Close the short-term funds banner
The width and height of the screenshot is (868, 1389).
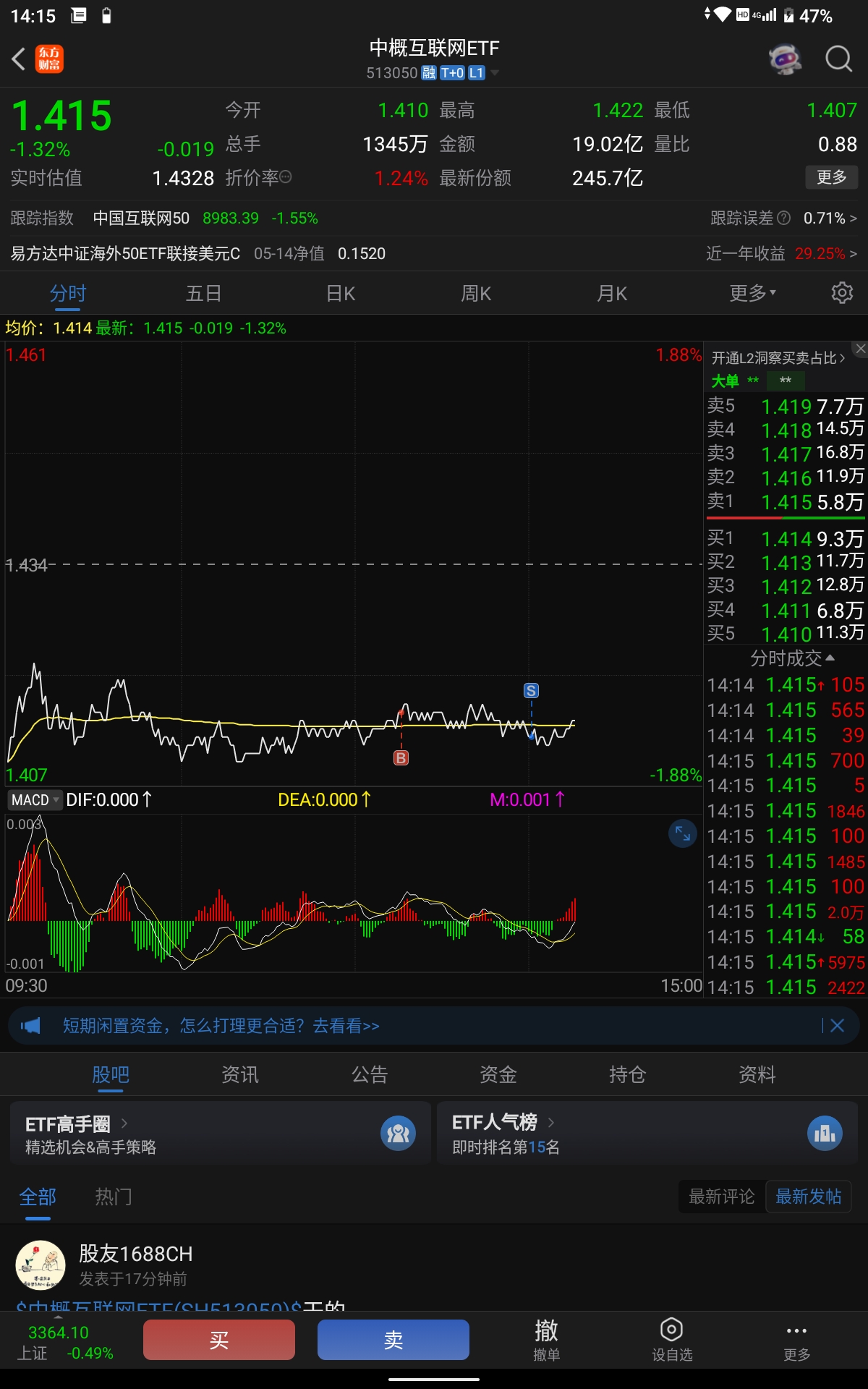[x=837, y=1025]
